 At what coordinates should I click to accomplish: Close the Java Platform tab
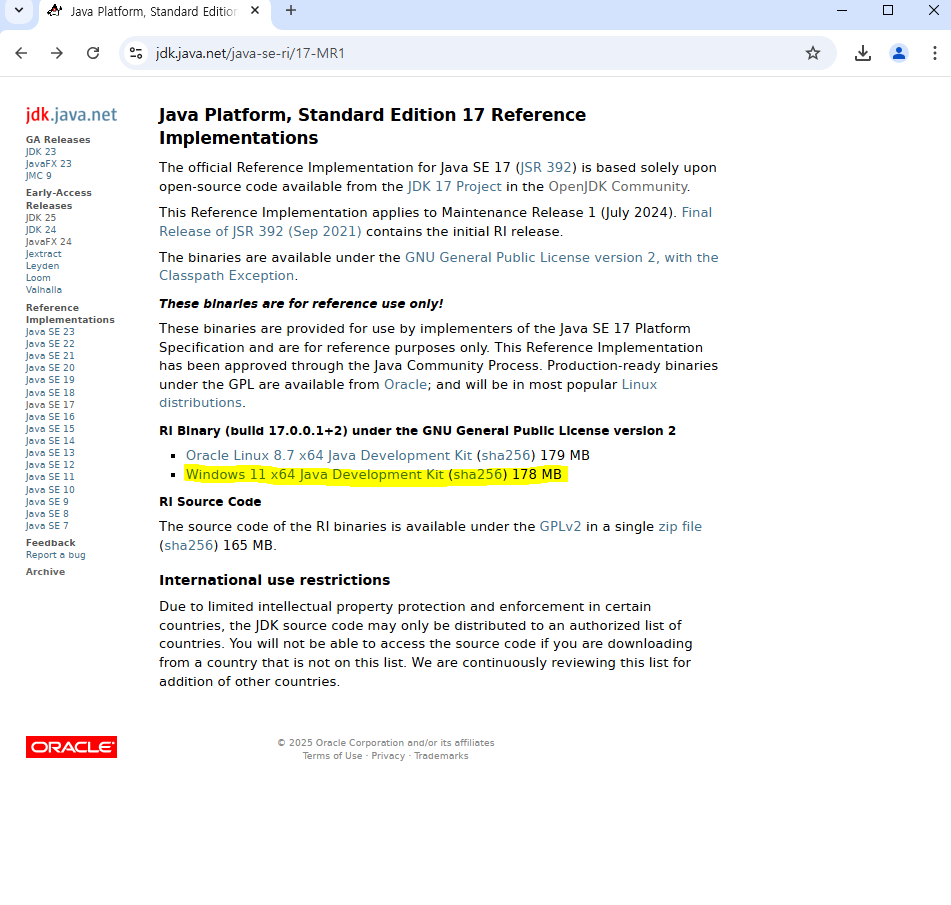pos(255,10)
